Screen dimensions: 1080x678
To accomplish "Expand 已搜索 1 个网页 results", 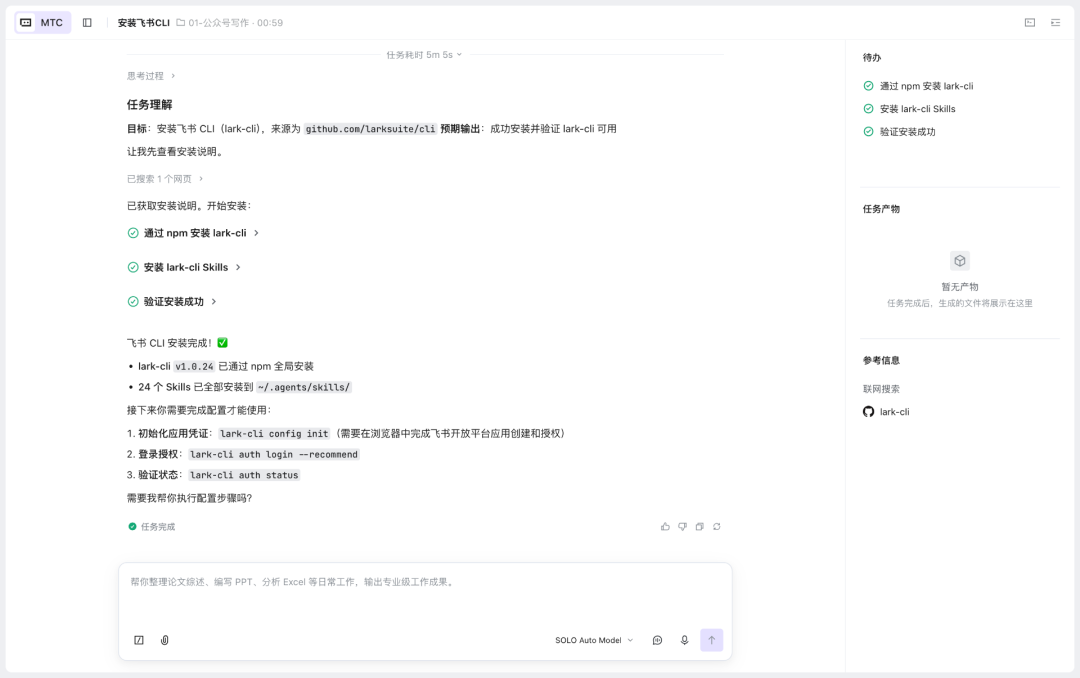I will (165, 178).
